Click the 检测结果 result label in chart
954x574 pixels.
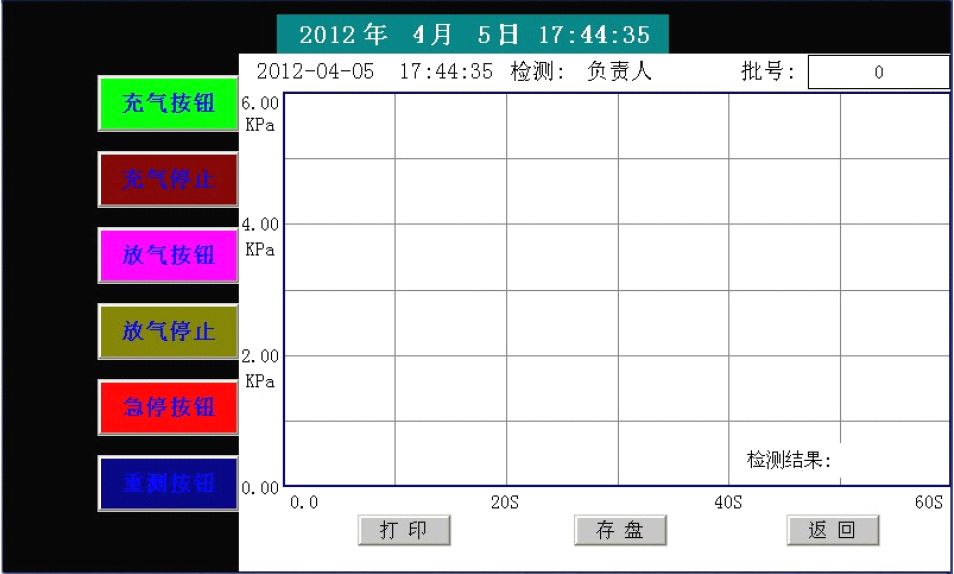[789, 461]
